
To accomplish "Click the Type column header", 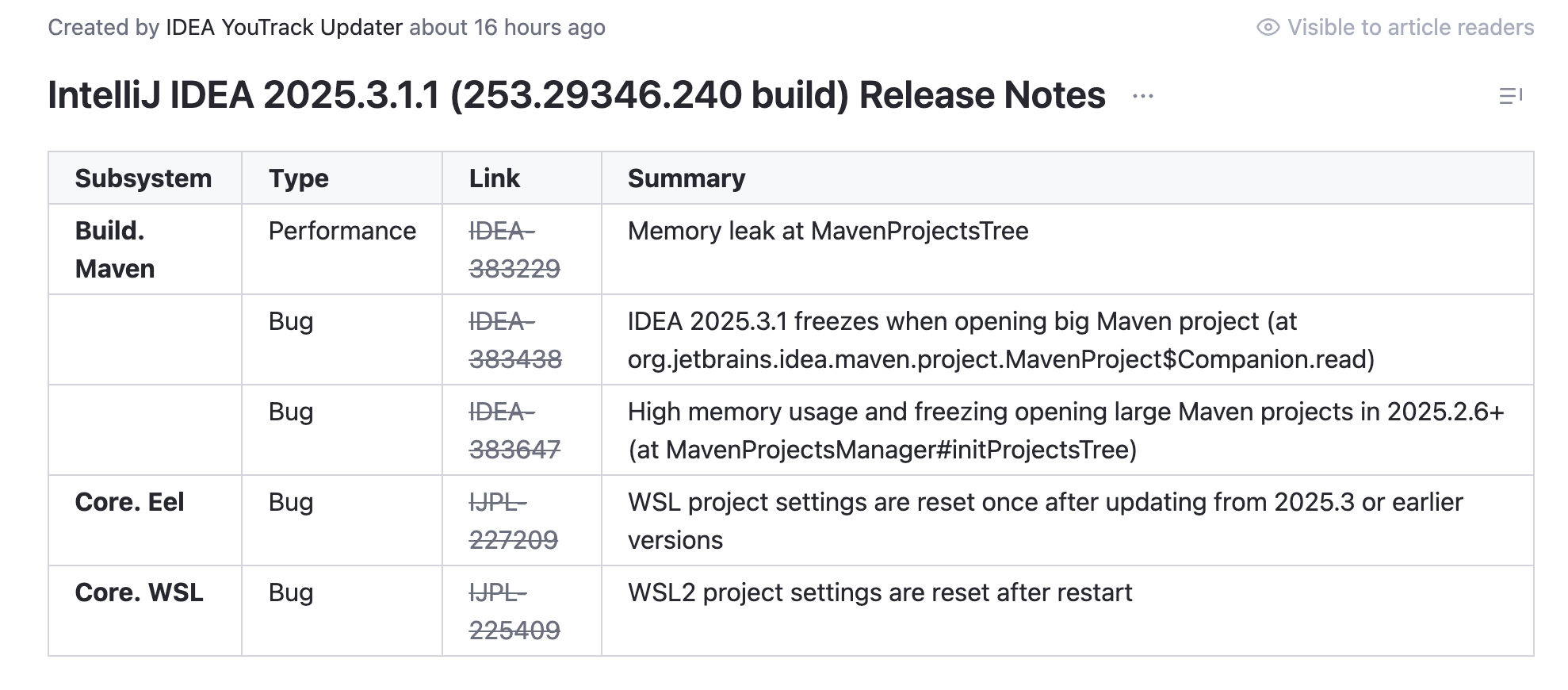I will point(298,178).
